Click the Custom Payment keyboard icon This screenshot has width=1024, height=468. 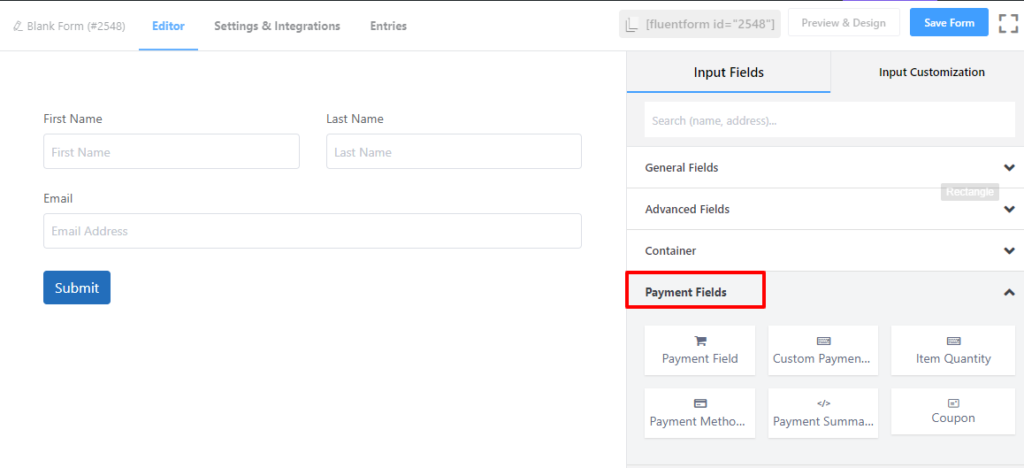[x=824, y=341]
